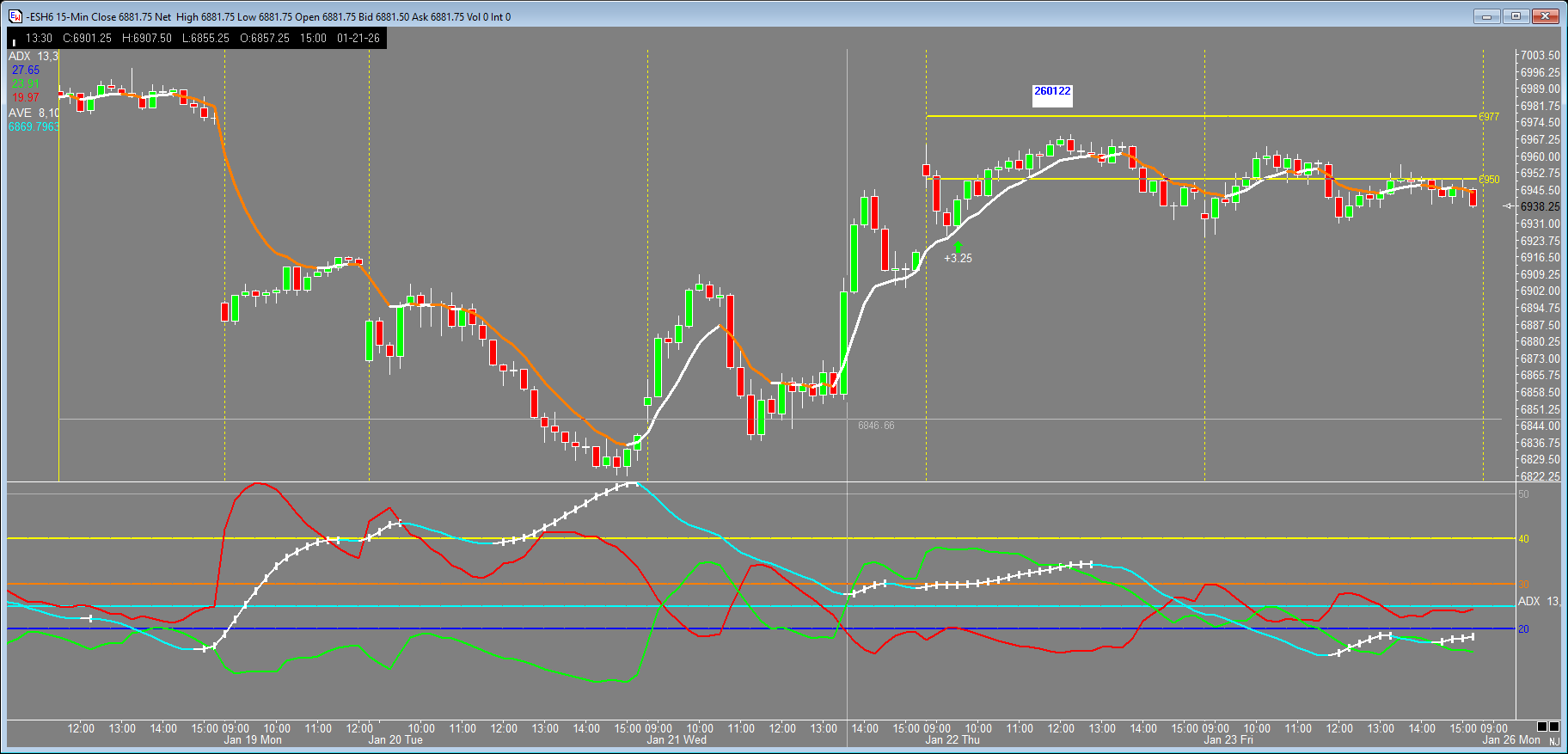Select the yellow 6977 horizontal line label
1568x754 pixels.
(1489, 117)
